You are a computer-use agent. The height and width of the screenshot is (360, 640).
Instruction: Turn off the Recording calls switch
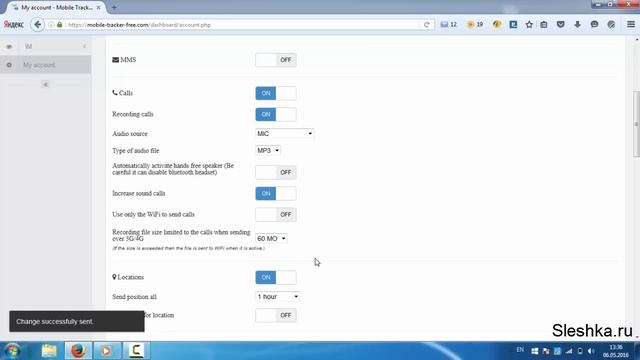[276, 114]
